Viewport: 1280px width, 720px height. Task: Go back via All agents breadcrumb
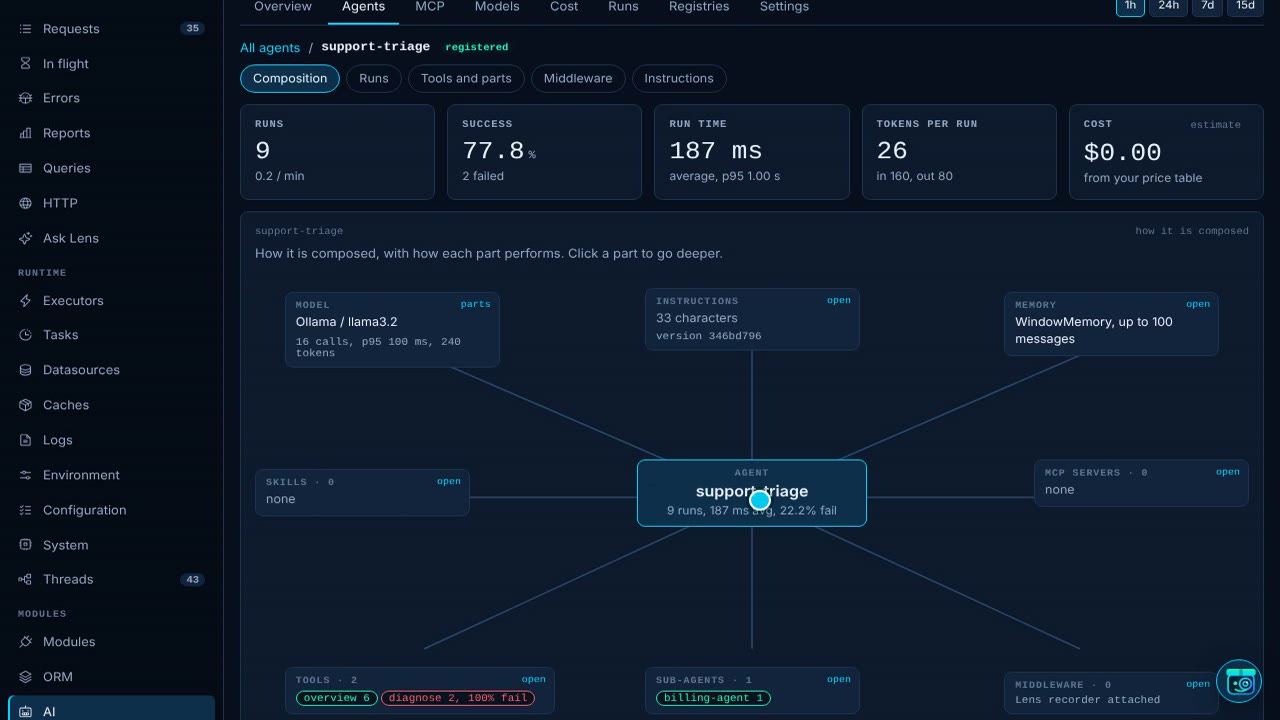pos(270,48)
